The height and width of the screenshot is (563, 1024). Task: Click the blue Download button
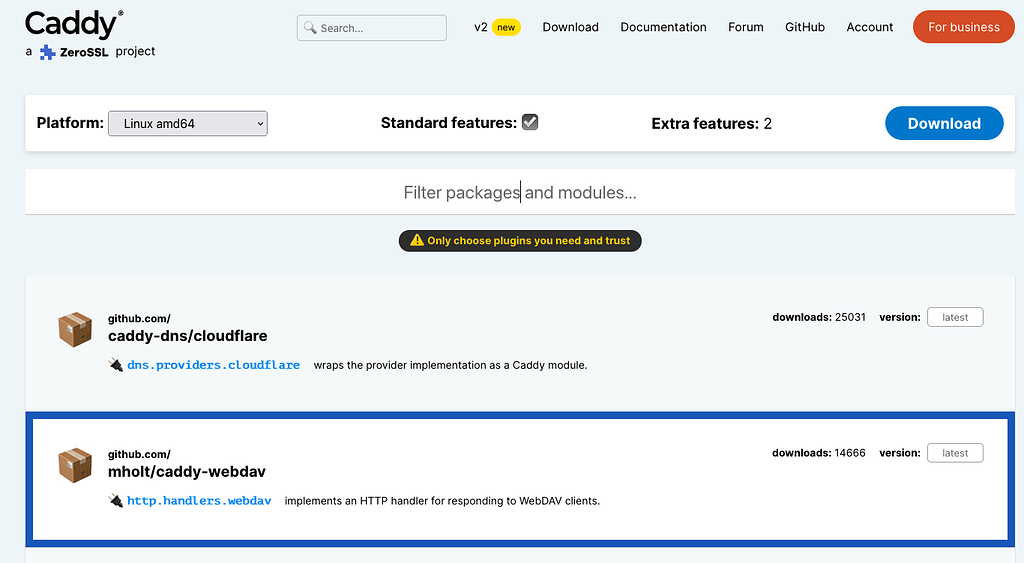[x=944, y=123]
